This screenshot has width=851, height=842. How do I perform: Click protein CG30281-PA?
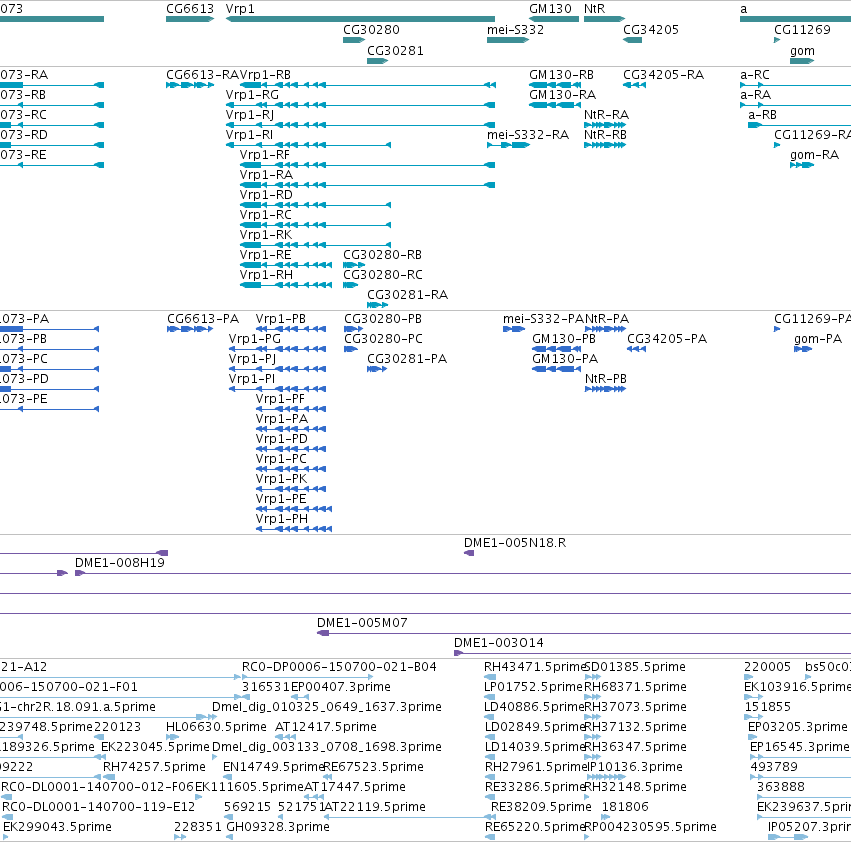[x=377, y=369]
